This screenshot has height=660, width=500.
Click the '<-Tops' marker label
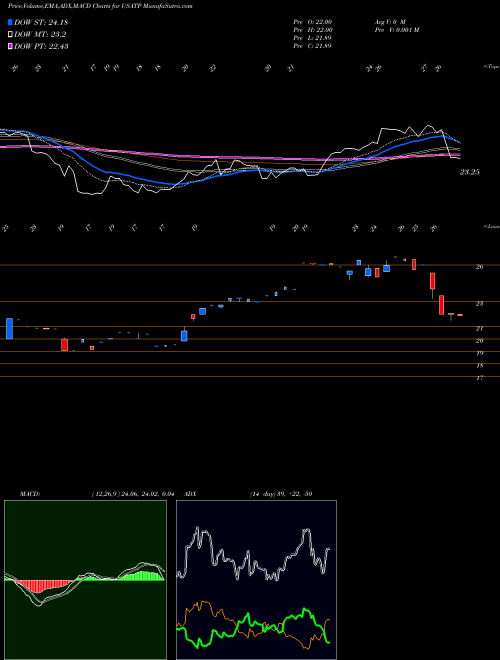pos(491,67)
